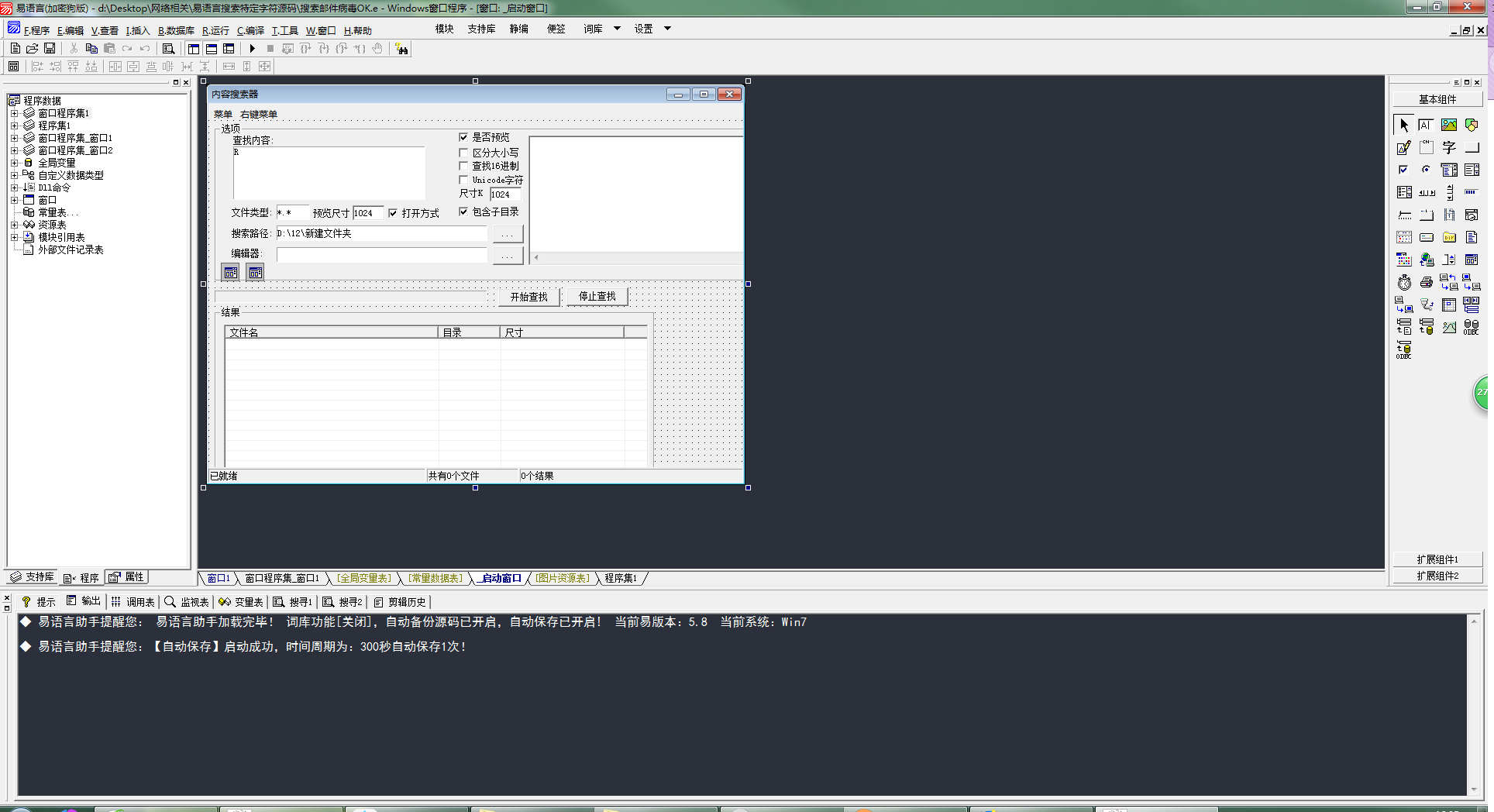Toggle the 打开方式 checkbox
The width and height of the screenshot is (1494, 812).
click(393, 213)
